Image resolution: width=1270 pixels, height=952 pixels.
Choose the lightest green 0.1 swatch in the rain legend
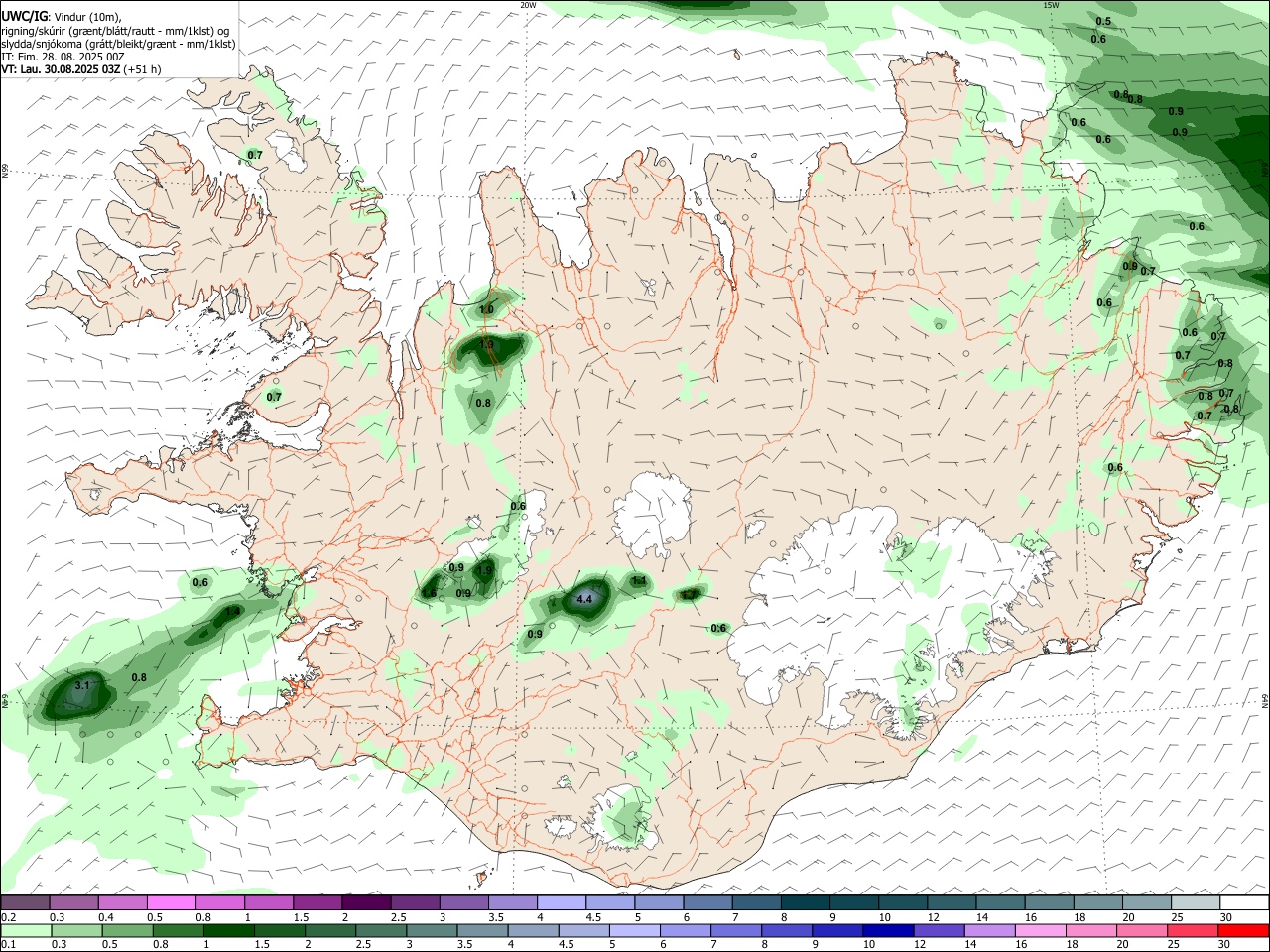point(25,931)
